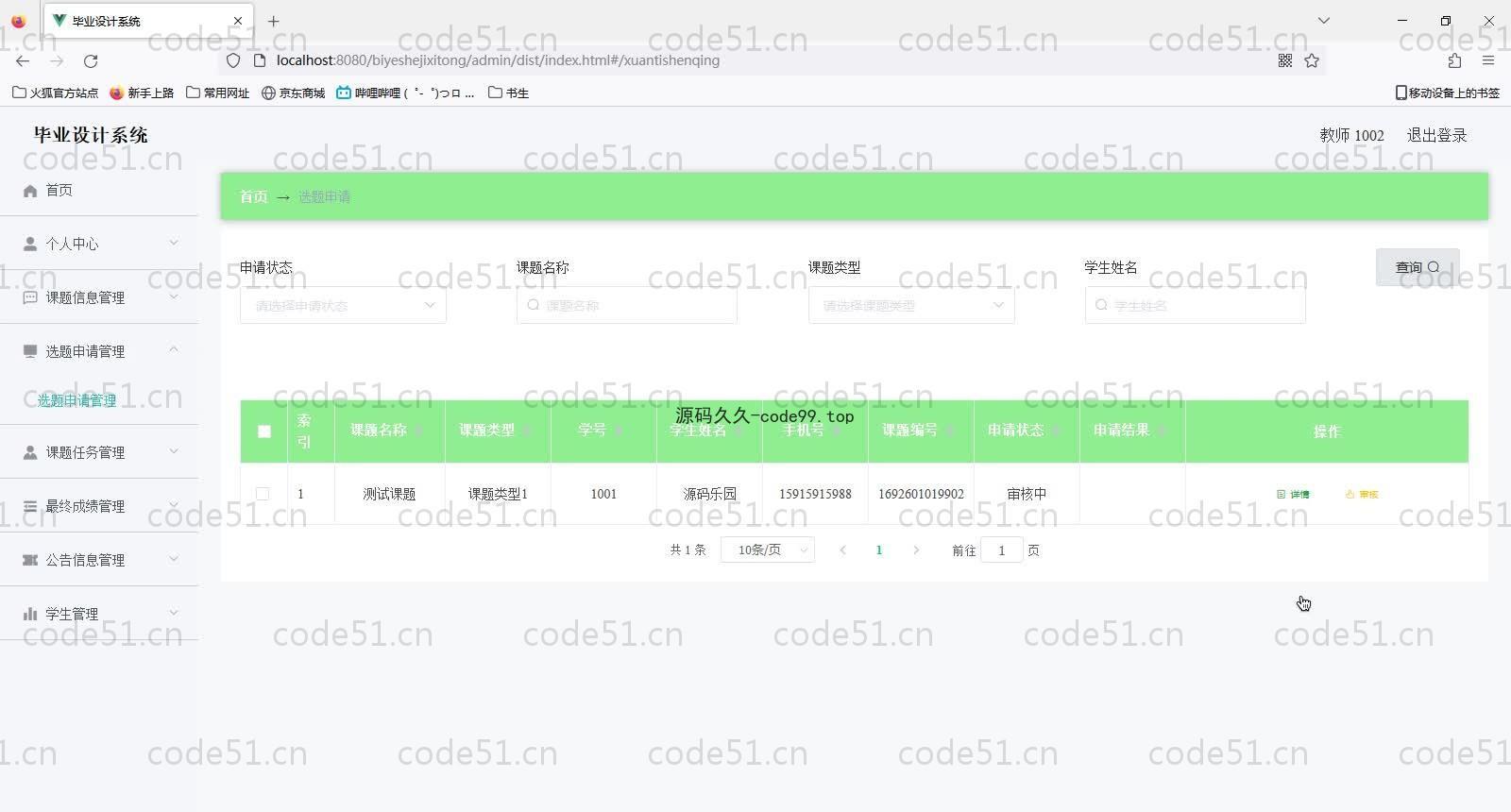This screenshot has height=812, width=1511.
Task: Open 公告信息管理 menu label
Action: point(85,560)
